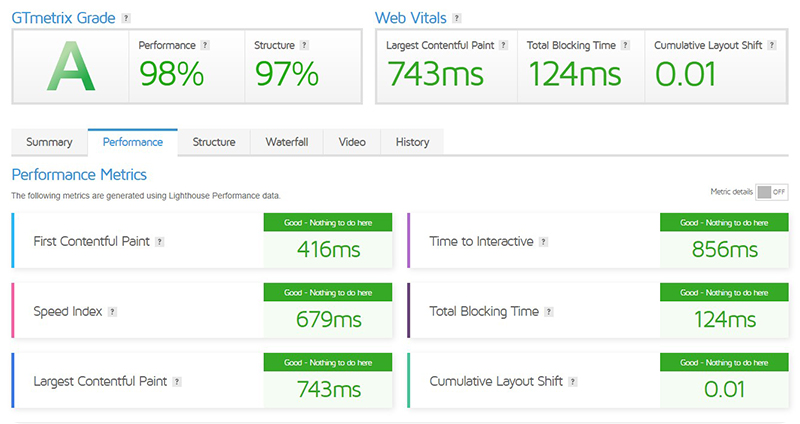
Task: Click the Performance tab
Action: click(132, 142)
